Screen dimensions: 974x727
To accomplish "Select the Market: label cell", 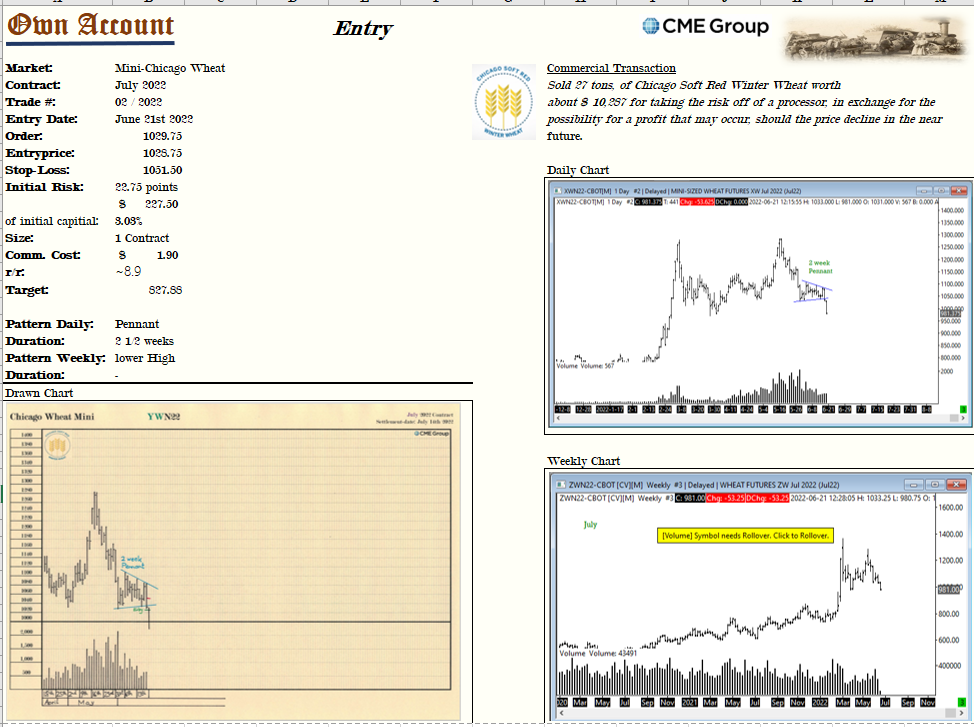I will coord(29,68).
